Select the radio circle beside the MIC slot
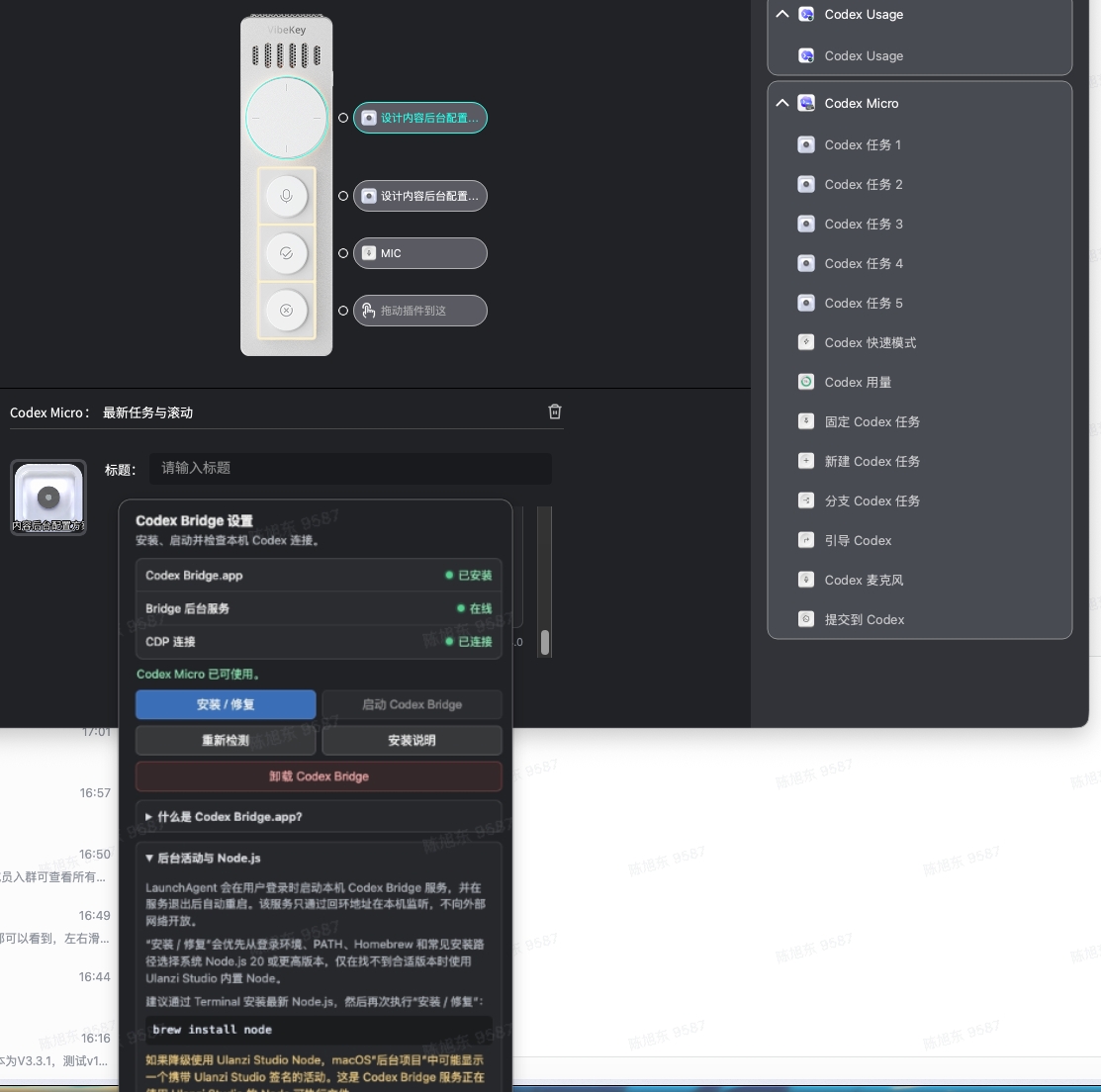The width and height of the screenshot is (1101, 1092). pyautogui.click(x=342, y=253)
